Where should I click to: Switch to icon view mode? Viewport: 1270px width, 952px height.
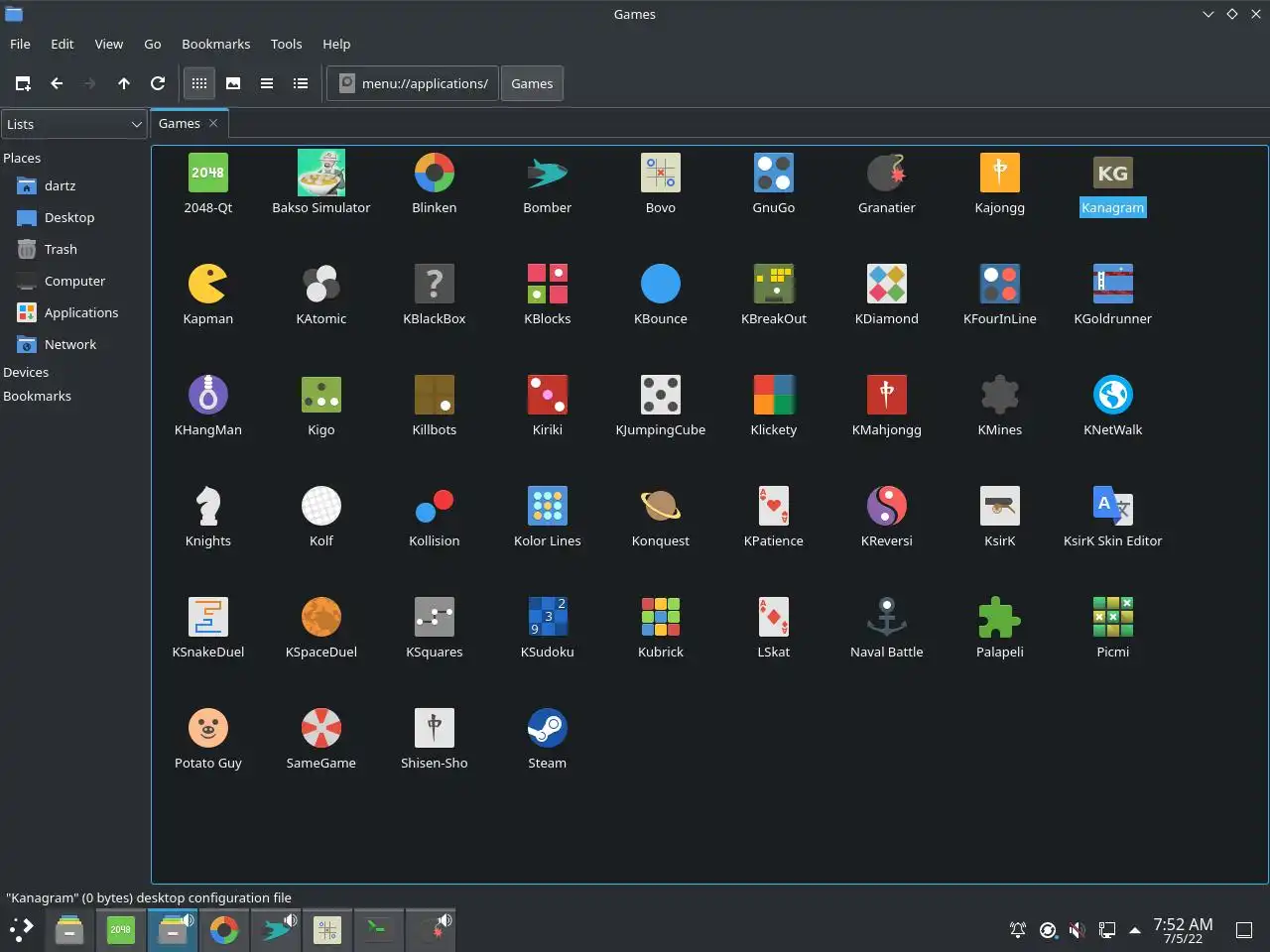pyautogui.click(x=199, y=83)
